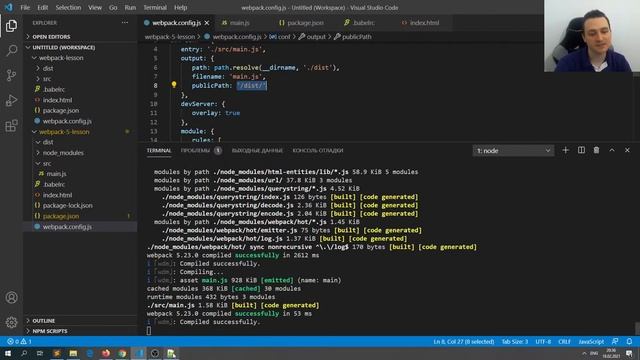640x360 pixels.
Task: Open the Search view in activity bar
Action: pyautogui.click(x=11, y=51)
